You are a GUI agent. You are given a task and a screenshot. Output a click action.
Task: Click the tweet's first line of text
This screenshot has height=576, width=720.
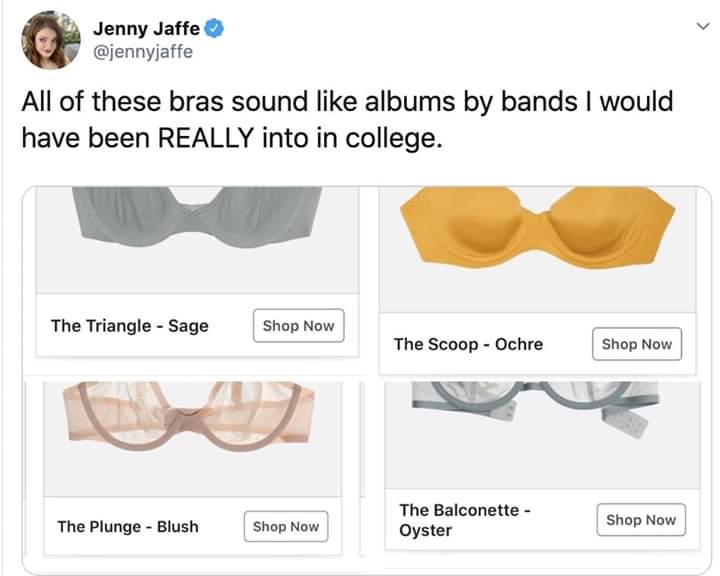[x=347, y=102]
